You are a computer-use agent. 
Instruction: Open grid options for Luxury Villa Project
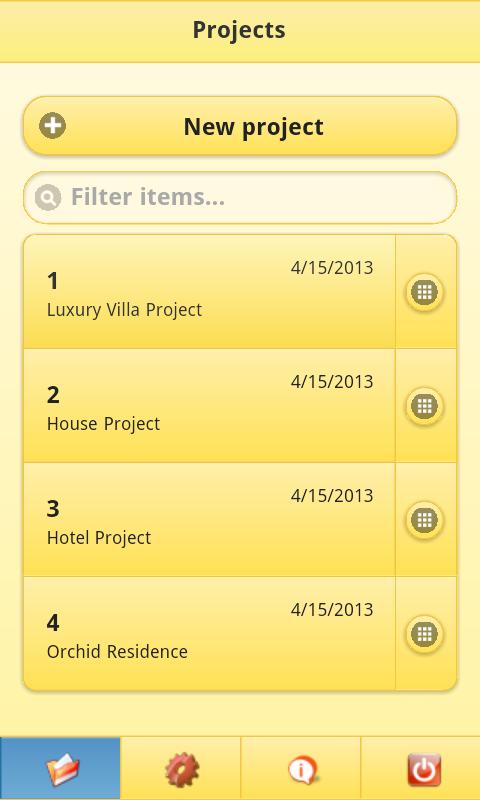(424, 292)
